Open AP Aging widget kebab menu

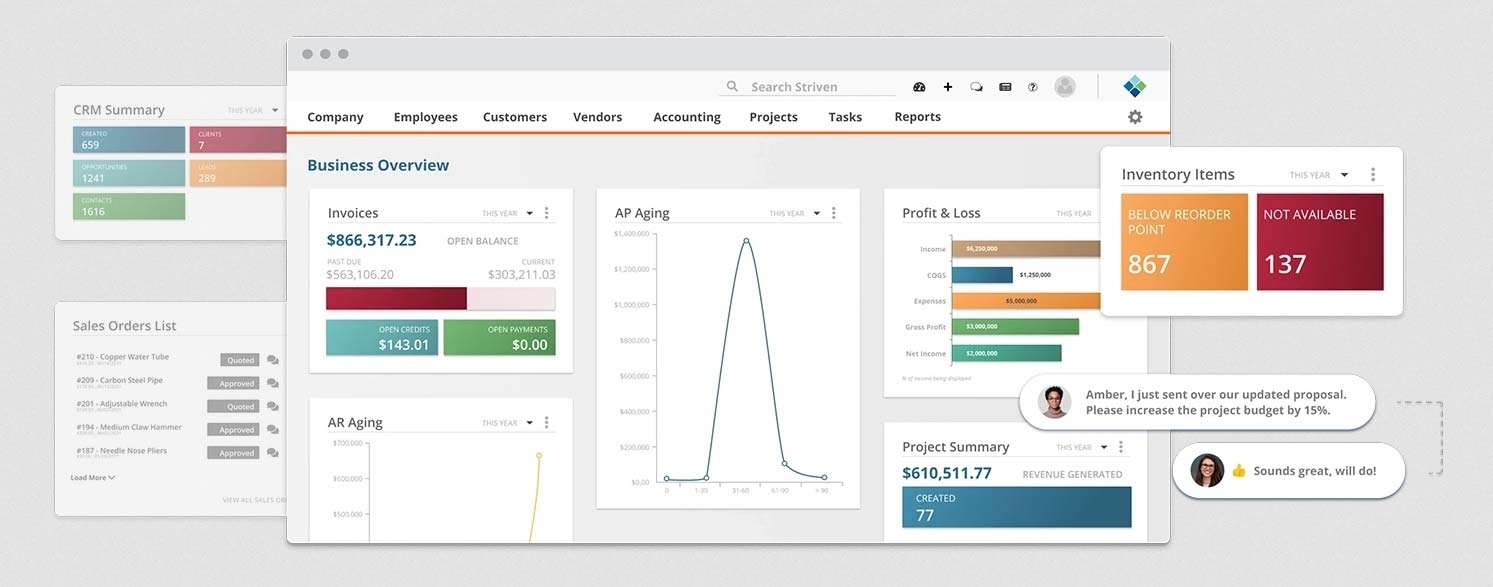point(833,213)
